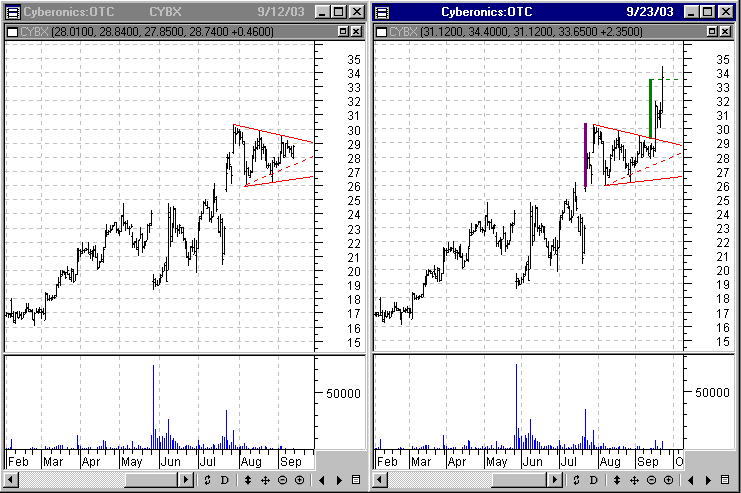
Task: Maximize the 9/12/03 Cyberonics window
Action: [339, 12]
